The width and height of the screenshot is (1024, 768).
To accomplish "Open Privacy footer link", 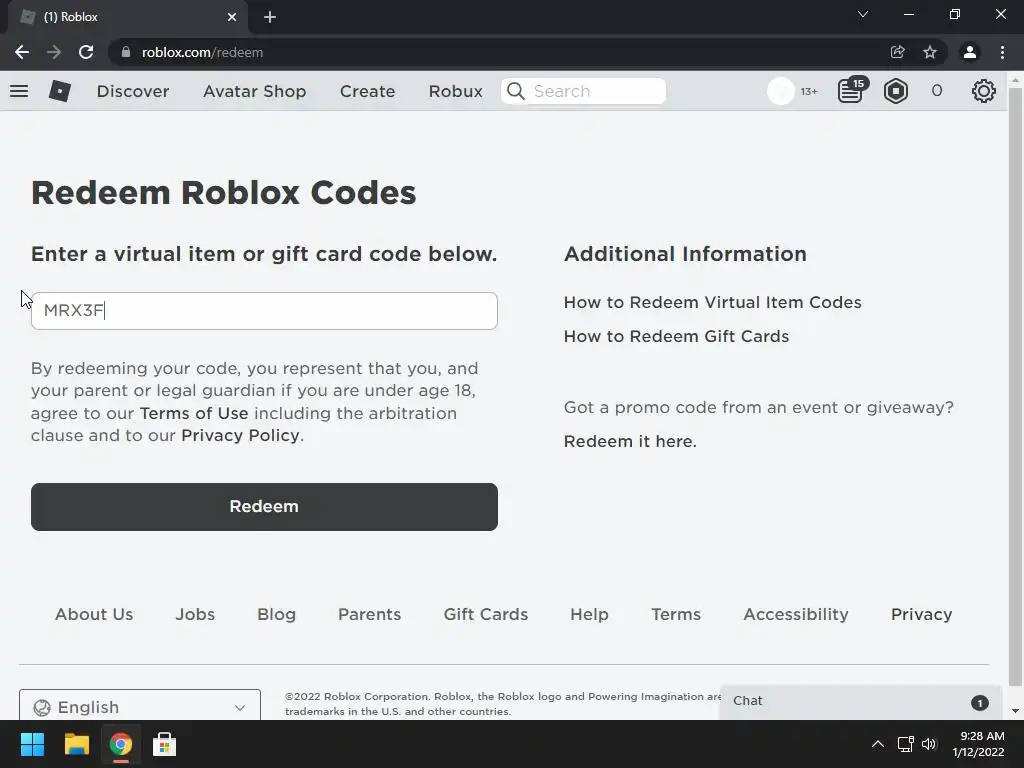I will [921, 615].
